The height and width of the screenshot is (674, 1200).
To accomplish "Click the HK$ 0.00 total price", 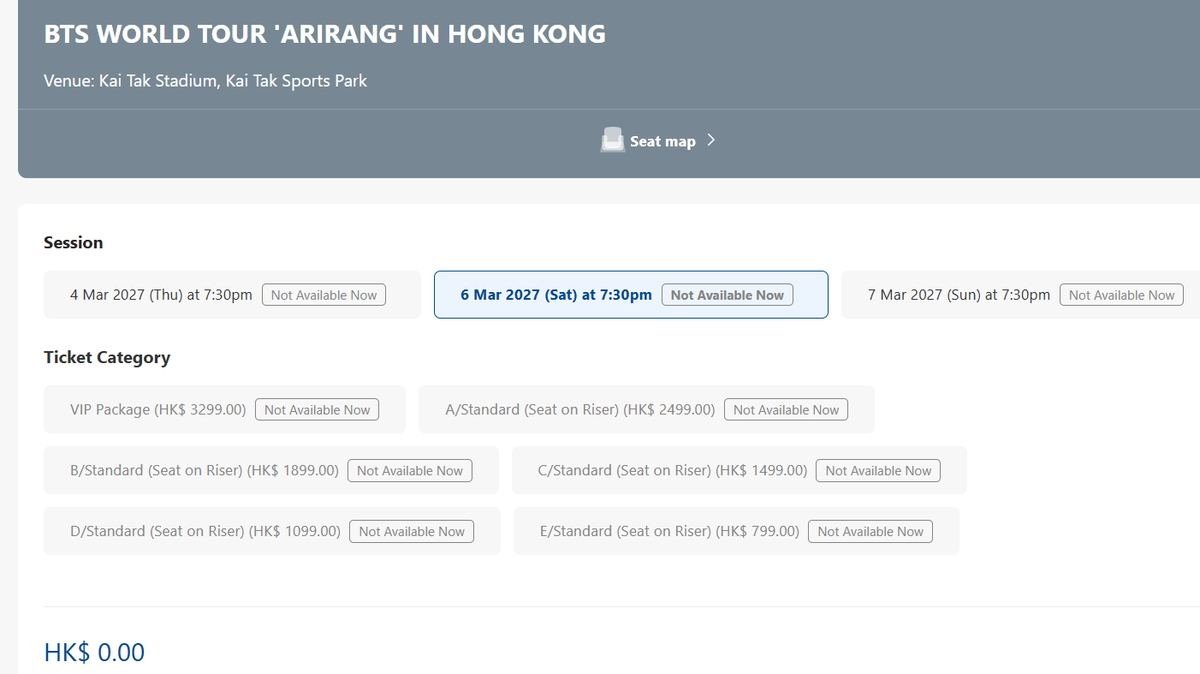I will click(94, 653).
